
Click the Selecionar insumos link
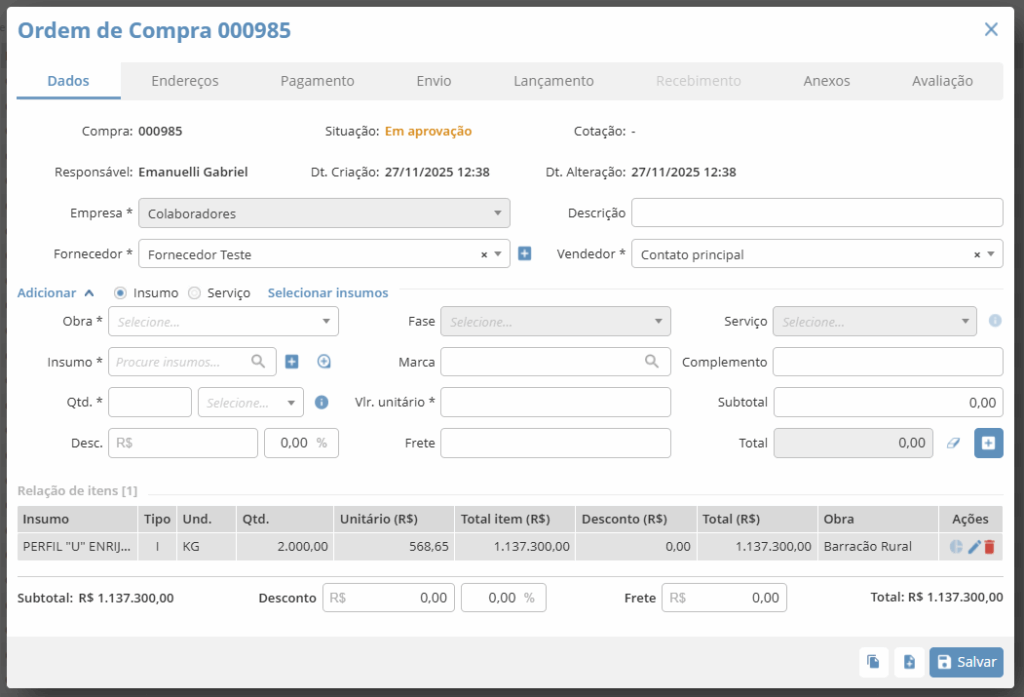coord(327,293)
